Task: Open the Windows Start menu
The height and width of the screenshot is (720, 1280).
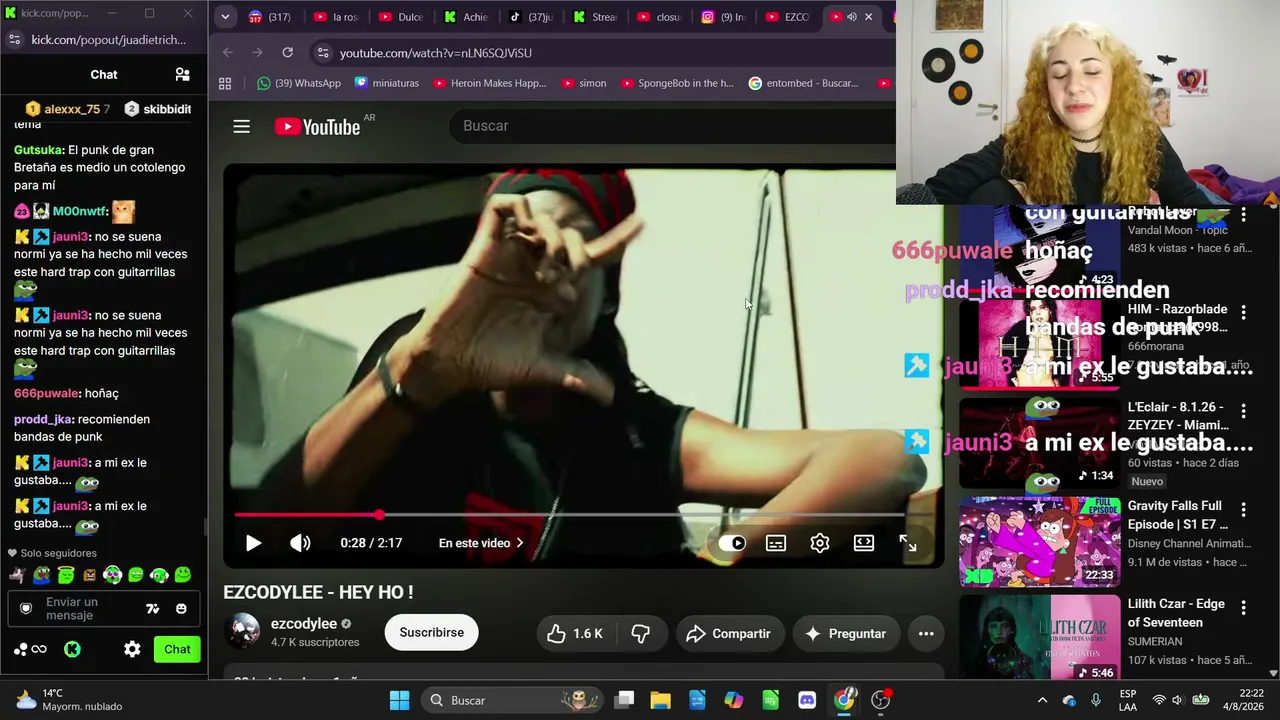Action: (x=399, y=700)
